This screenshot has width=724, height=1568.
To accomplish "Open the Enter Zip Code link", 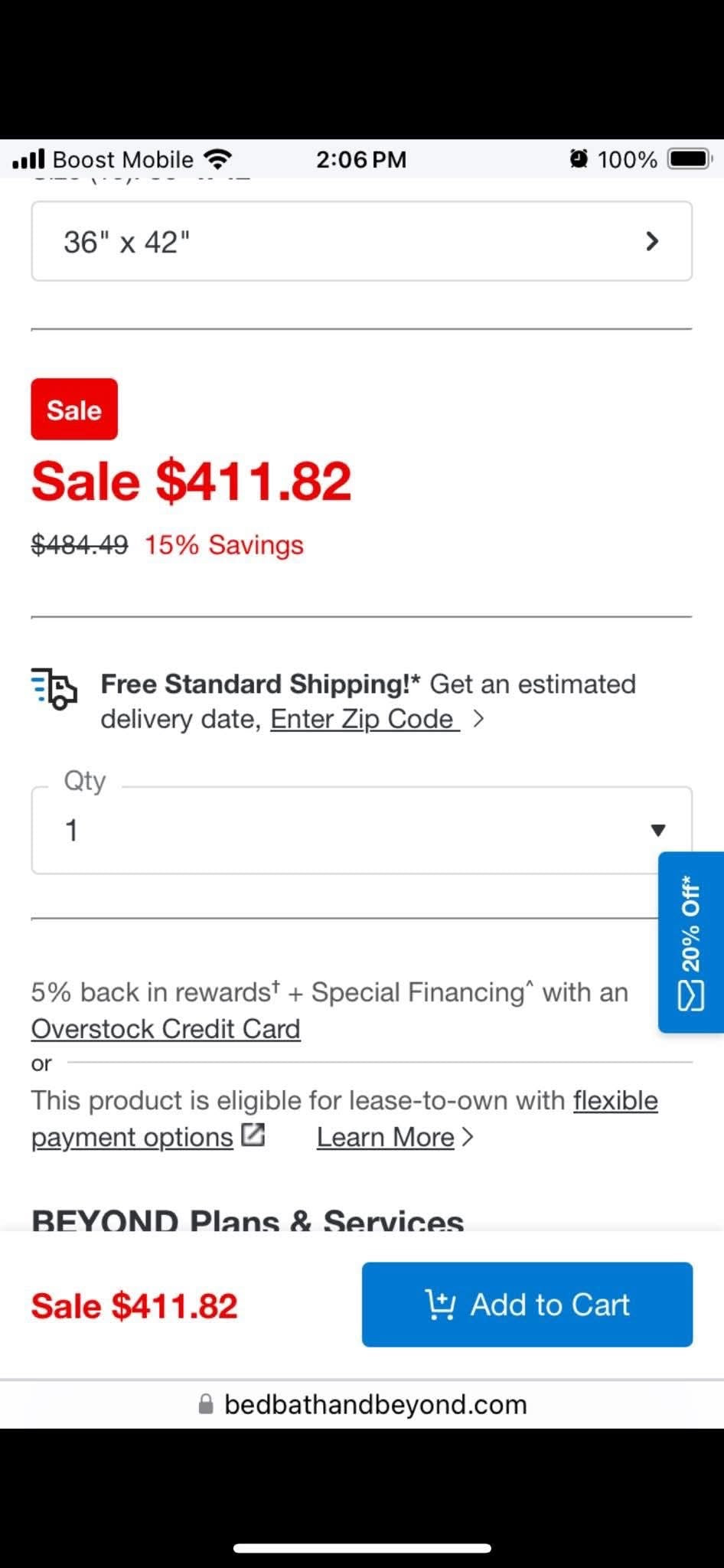I will [x=365, y=719].
